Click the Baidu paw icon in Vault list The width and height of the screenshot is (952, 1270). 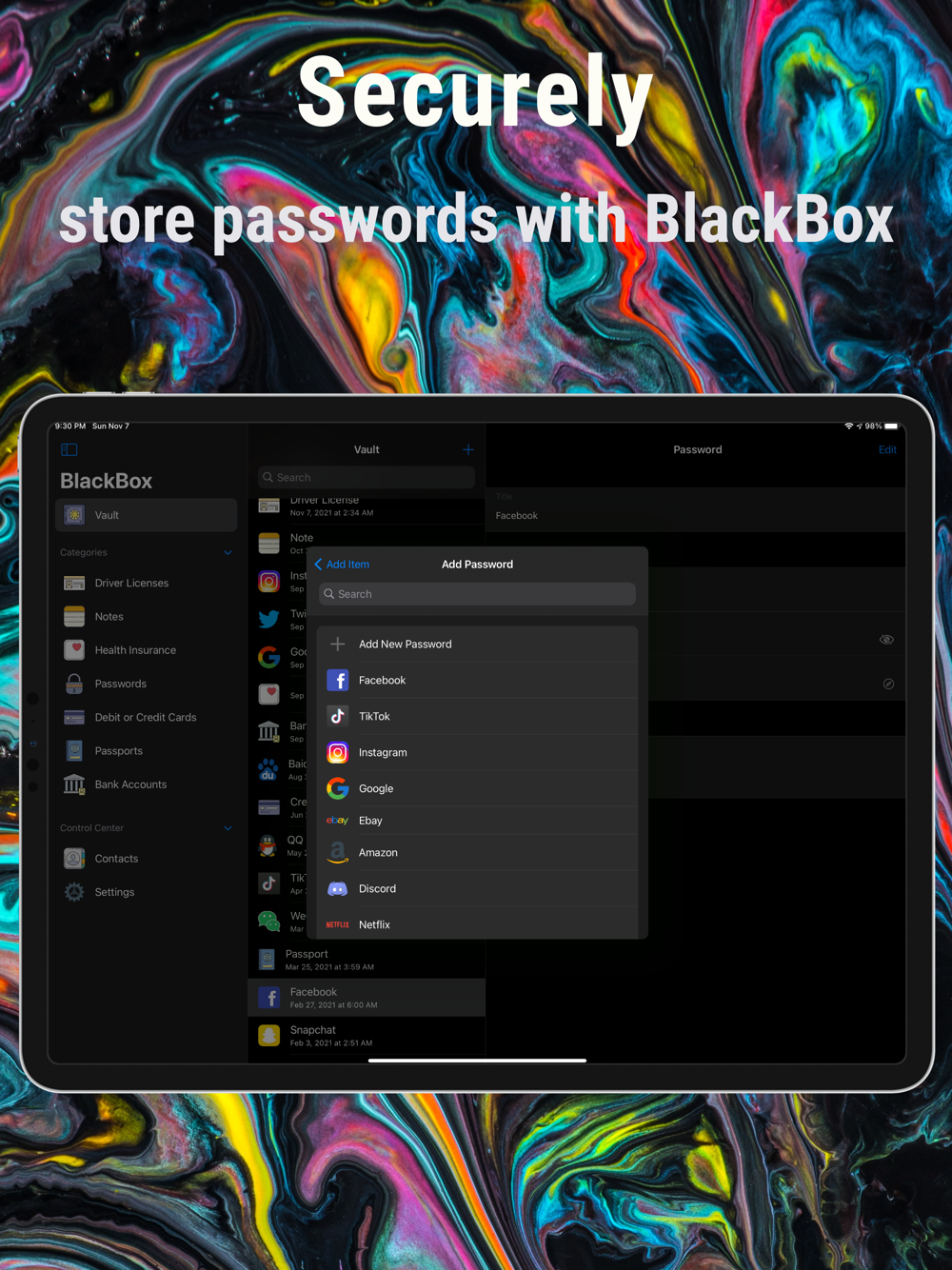269,769
